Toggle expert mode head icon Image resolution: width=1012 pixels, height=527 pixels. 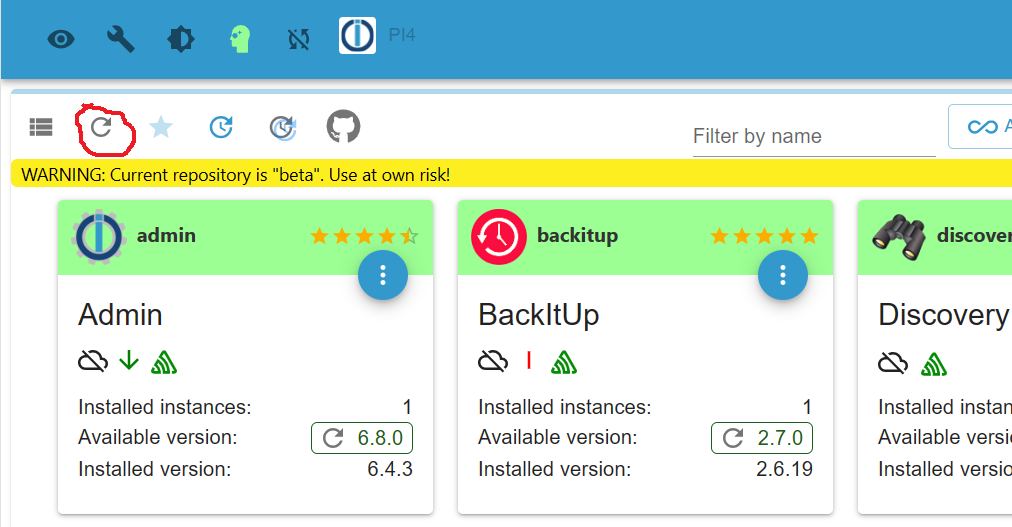(240, 39)
